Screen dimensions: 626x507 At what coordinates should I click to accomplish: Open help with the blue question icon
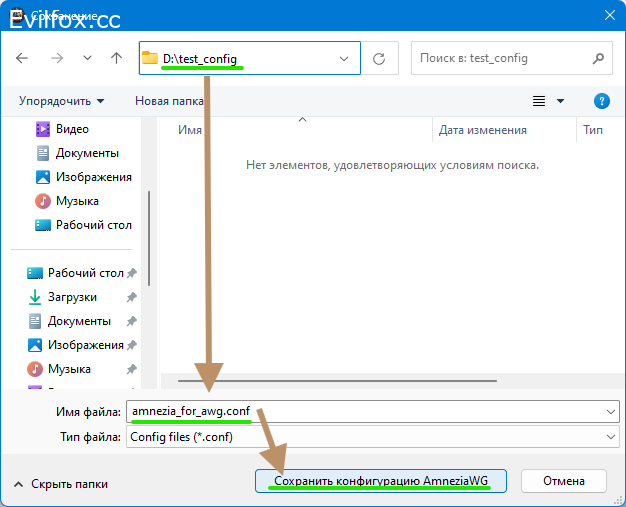[601, 101]
